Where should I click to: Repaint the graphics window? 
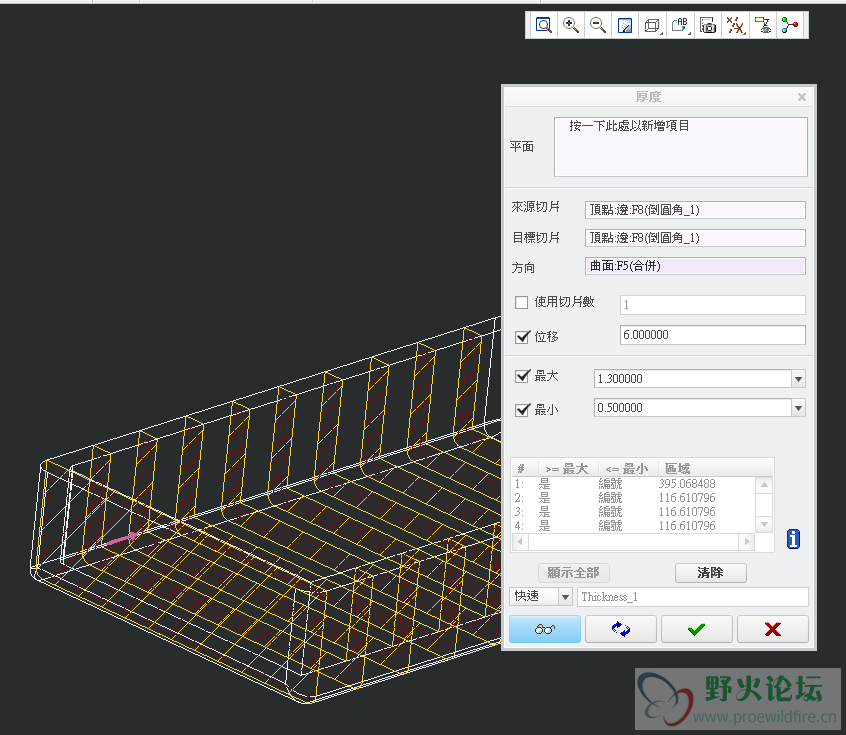click(x=625, y=25)
